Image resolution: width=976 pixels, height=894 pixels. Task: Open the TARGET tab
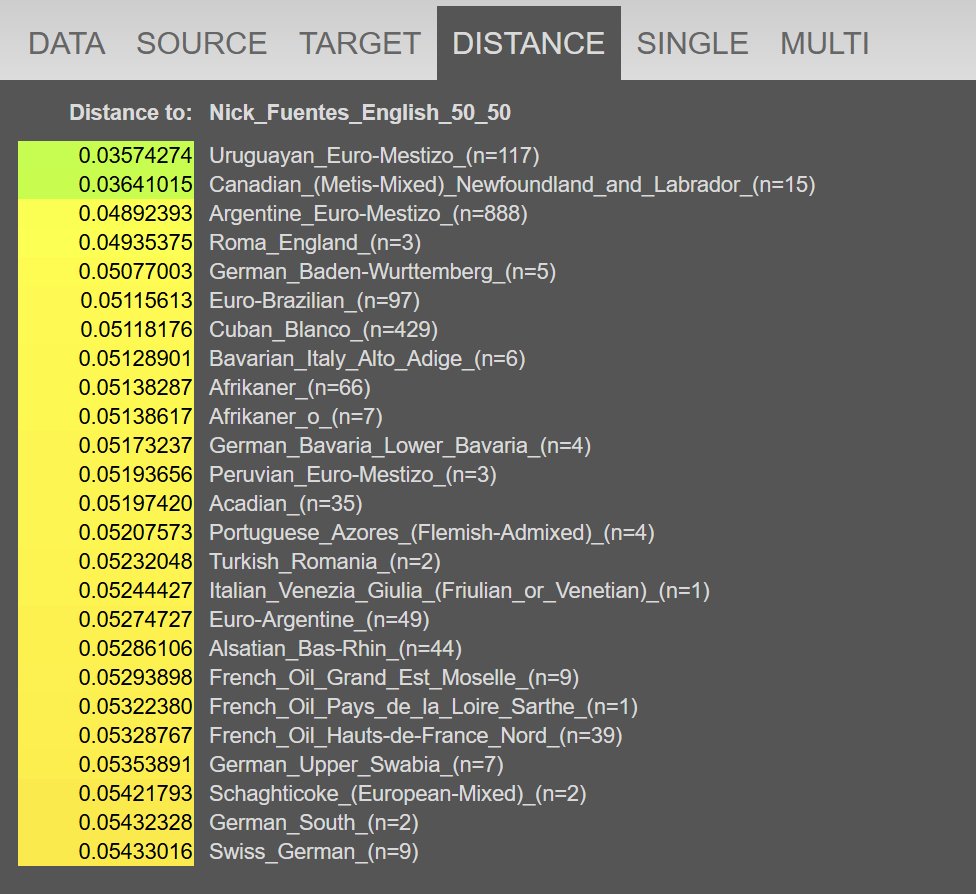pyautogui.click(x=360, y=44)
